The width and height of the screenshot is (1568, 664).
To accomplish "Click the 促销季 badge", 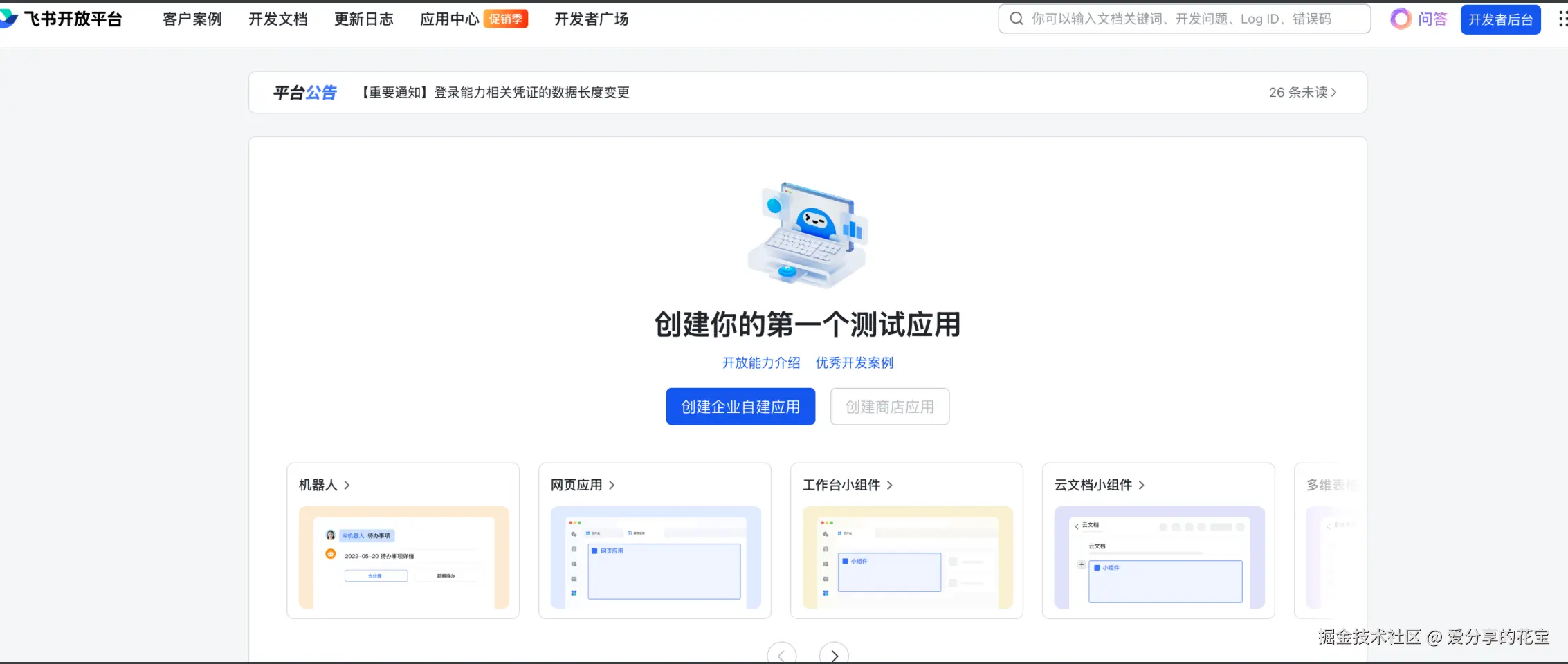I will point(506,19).
